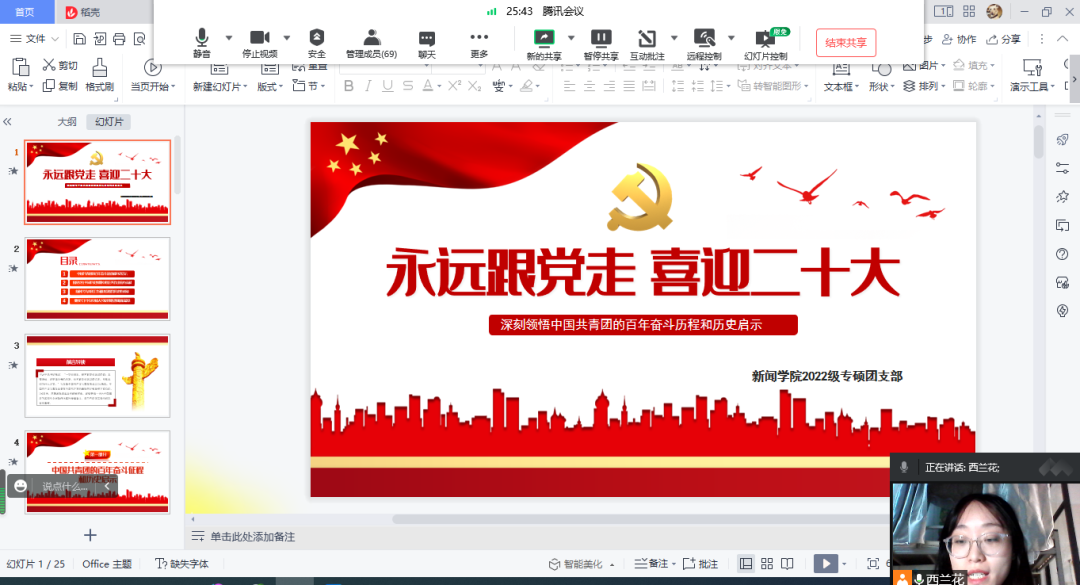The image size is (1080, 585).
Task: Open 演示工具 presentation tools
Action: [1032, 75]
